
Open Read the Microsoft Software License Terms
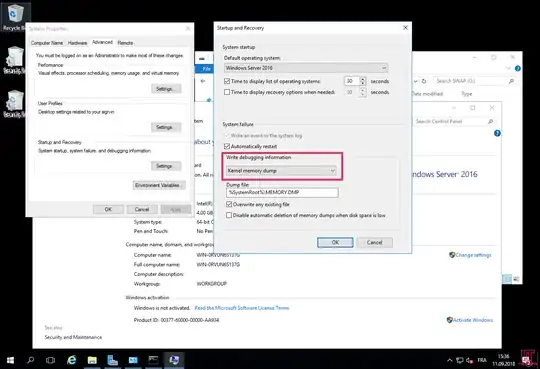pyautogui.click(x=242, y=308)
